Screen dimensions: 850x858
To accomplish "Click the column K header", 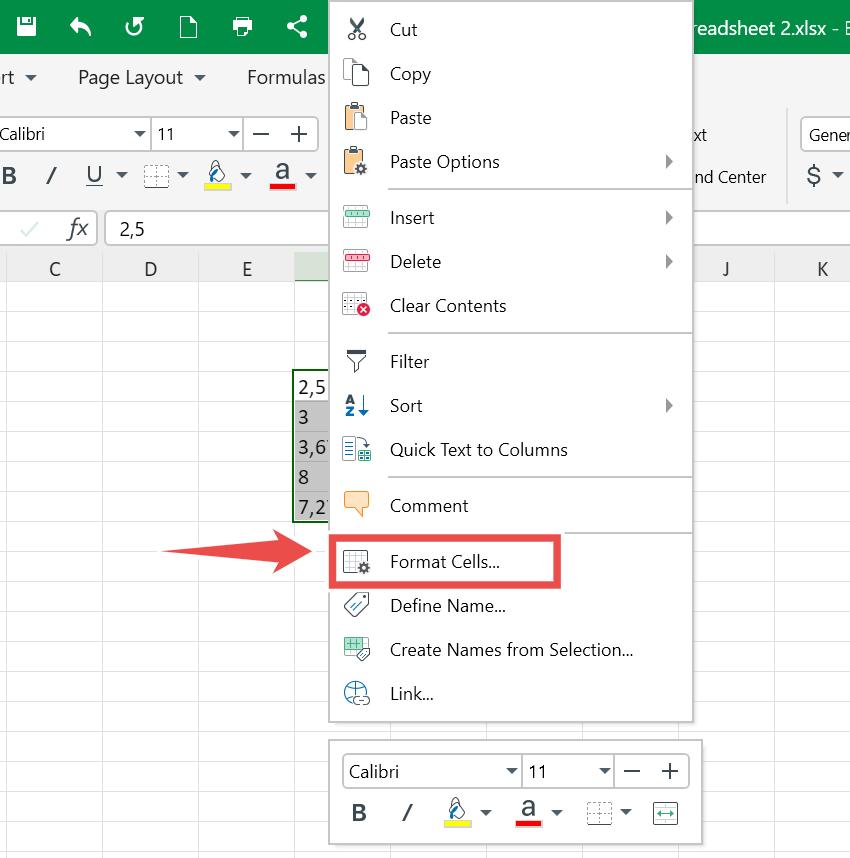I will (812, 268).
